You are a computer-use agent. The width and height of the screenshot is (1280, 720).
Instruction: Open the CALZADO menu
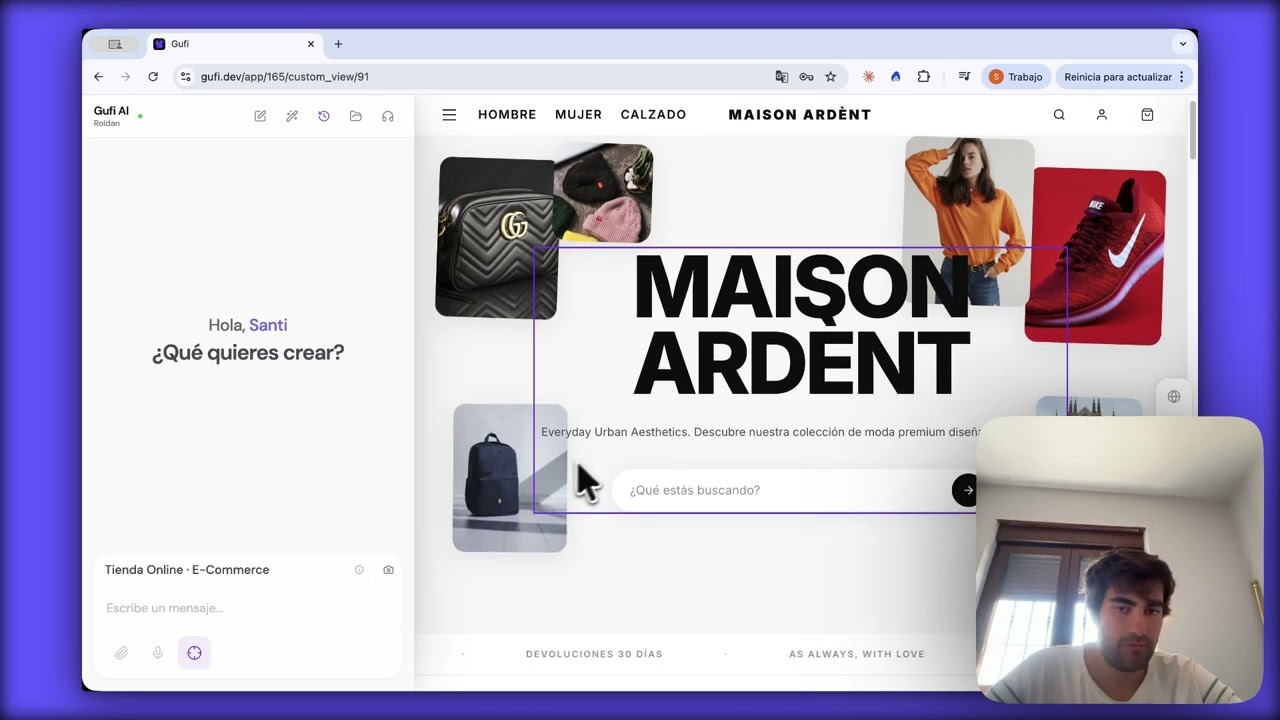coord(653,115)
